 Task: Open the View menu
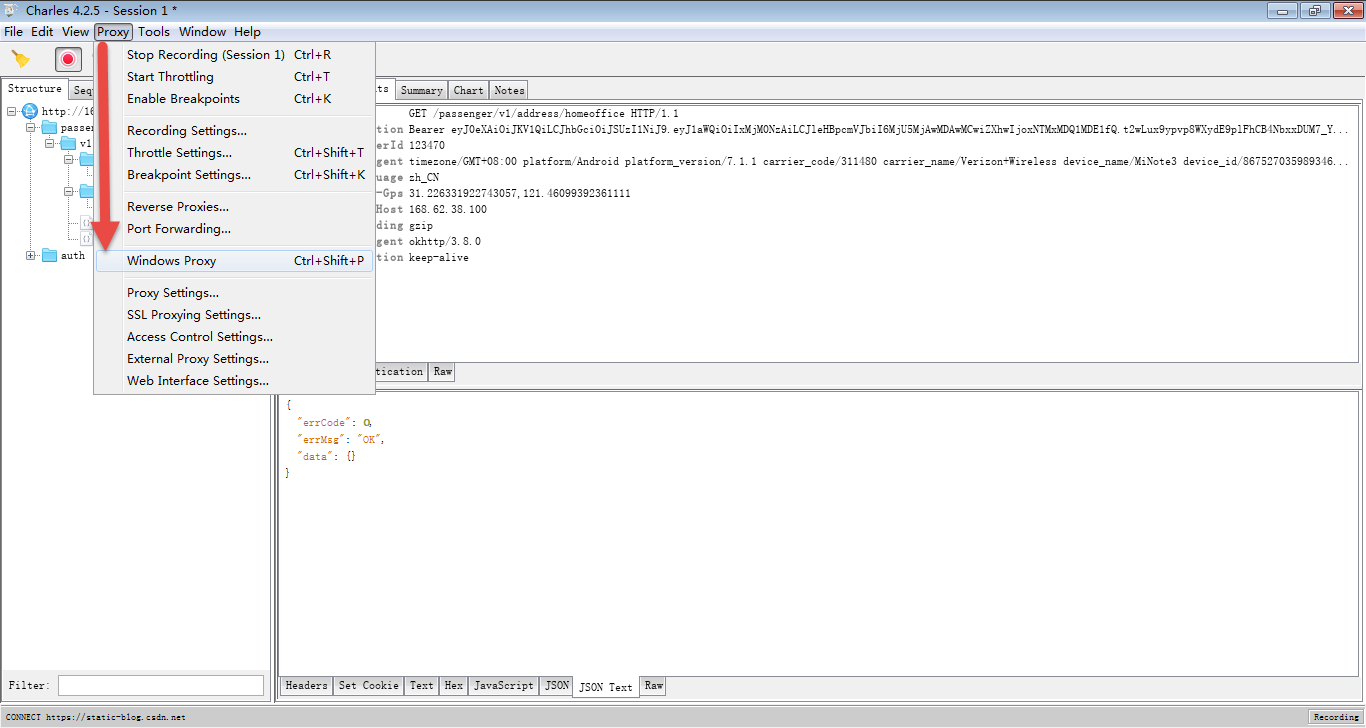pos(76,31)
